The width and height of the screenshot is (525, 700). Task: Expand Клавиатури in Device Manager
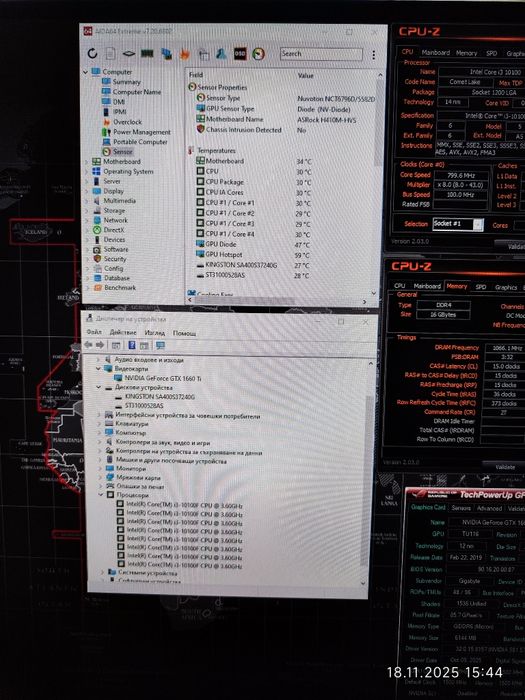coord(99,424)
